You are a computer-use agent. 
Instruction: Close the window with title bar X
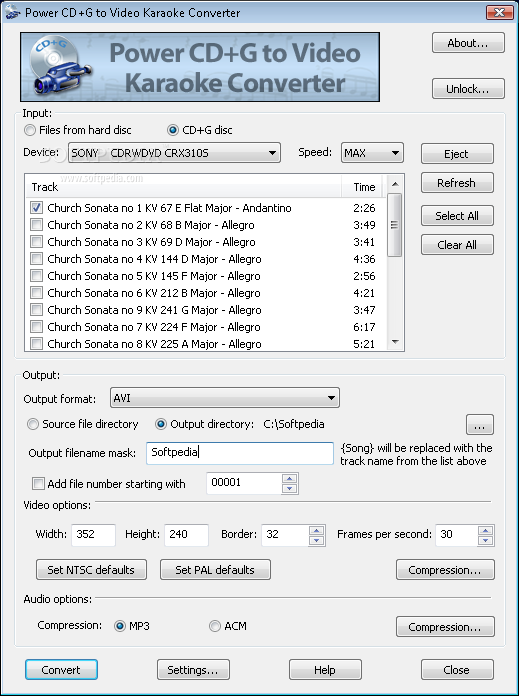coord(500,12)
